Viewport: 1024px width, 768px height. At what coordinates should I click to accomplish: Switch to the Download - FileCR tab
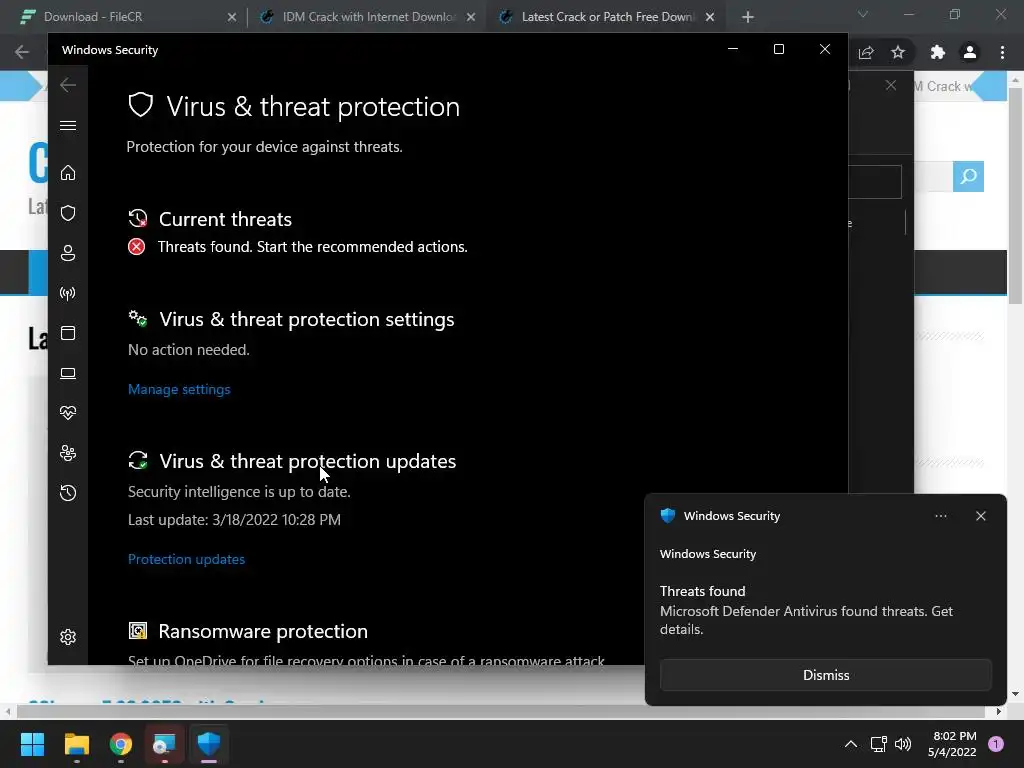click(93, 16)
